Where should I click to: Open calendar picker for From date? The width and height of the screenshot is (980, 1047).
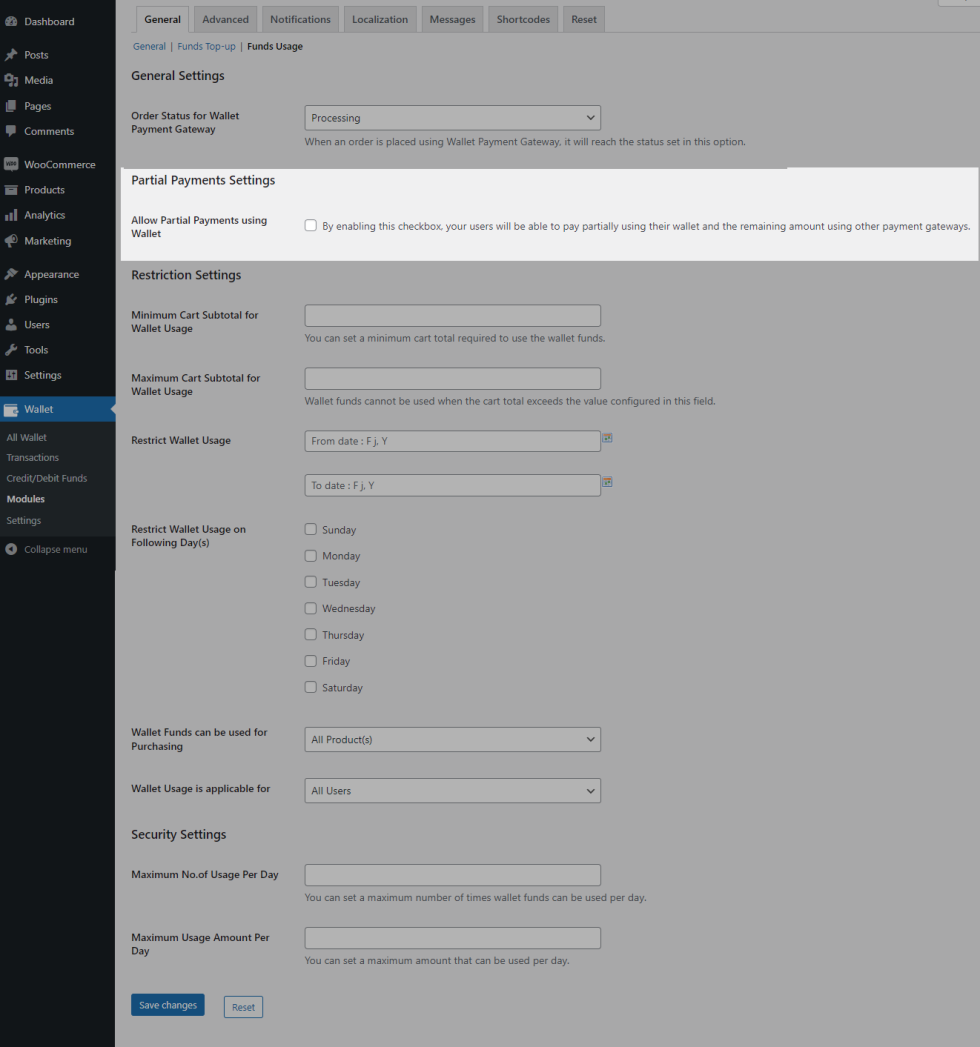click(607, 438)
